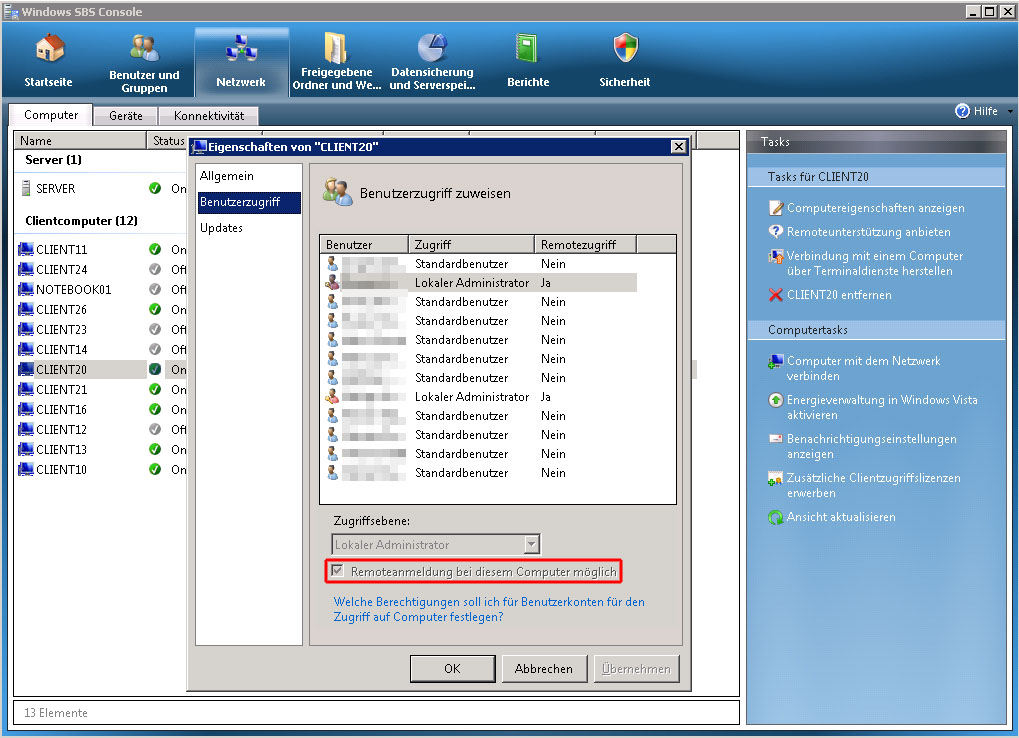1019x738 pixels.
Task: Close the Eigenschaften von CLIENT20 dialog
Action: [678, 147]
